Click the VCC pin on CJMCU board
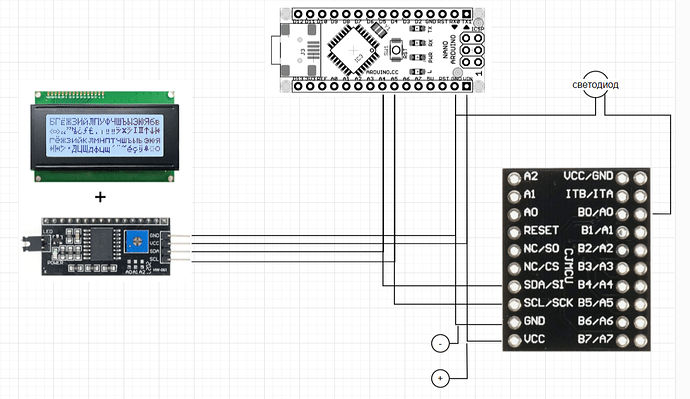The height and width of the screenshot is (399, 690). tap(514, 340)
